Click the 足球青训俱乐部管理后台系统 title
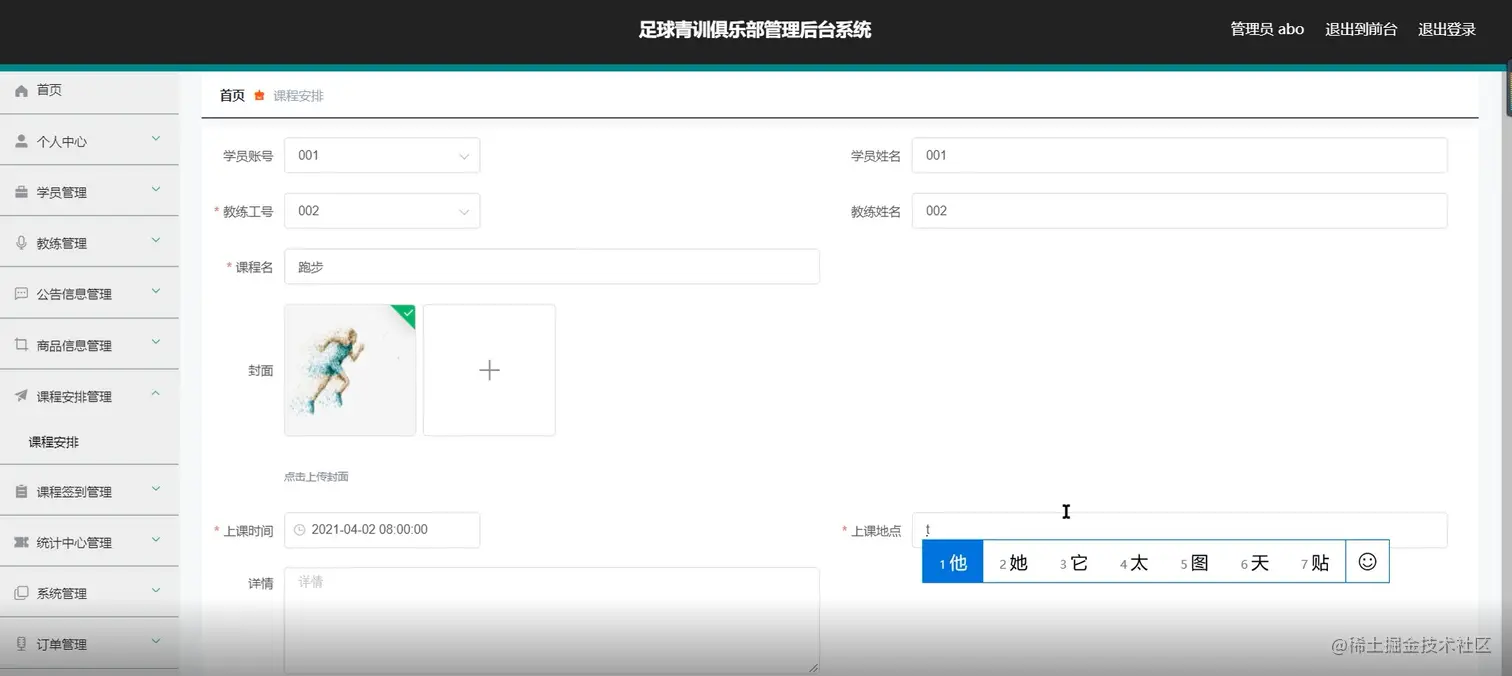The height and width of the screenshot is (676, 1512). (755, 30)
